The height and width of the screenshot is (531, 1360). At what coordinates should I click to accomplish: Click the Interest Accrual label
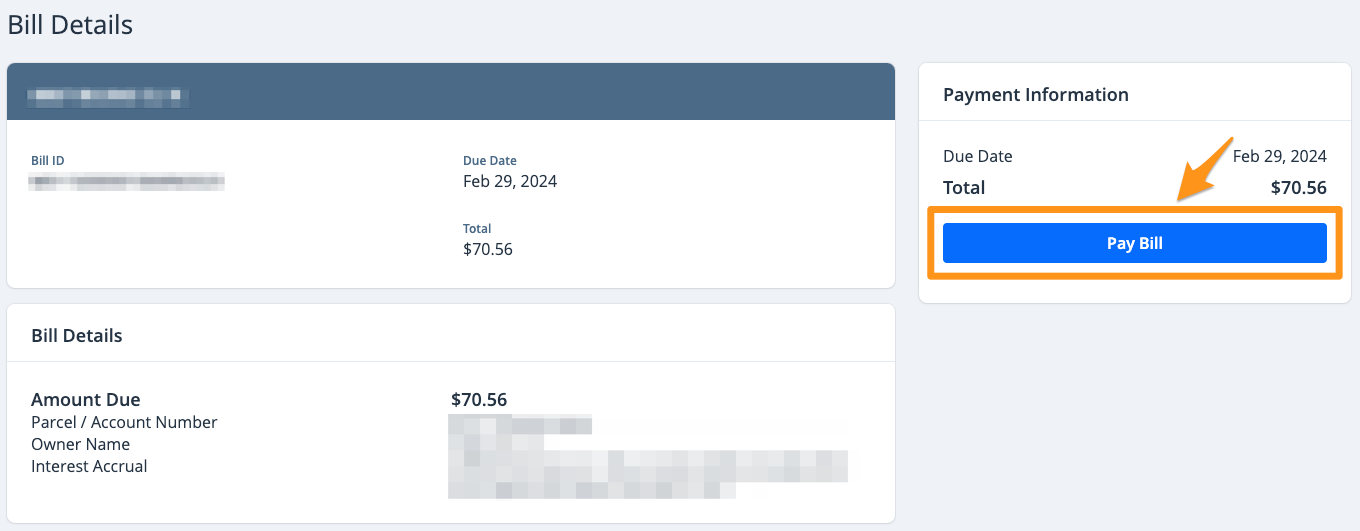pos(89,466)
